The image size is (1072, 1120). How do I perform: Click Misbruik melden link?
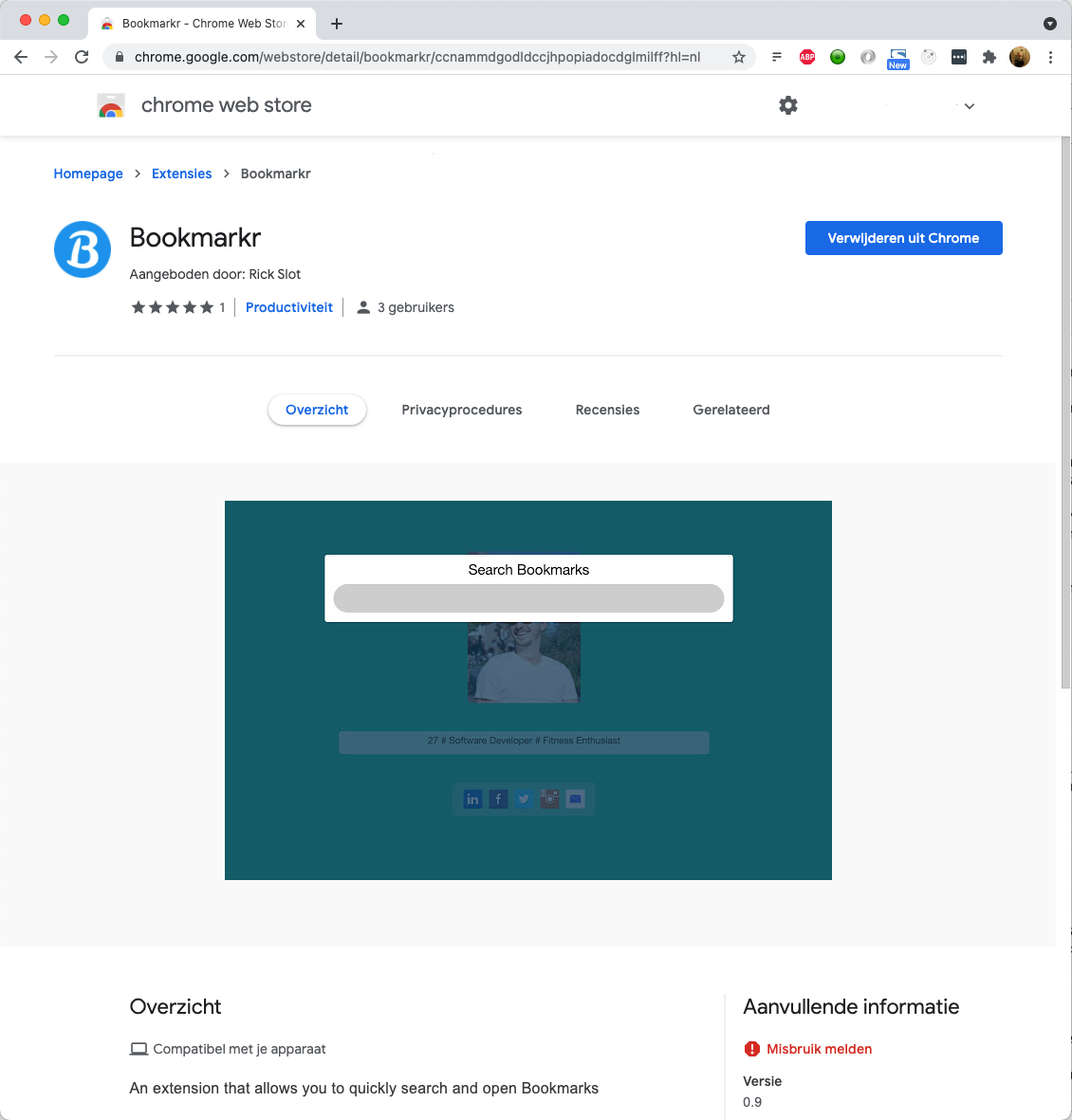819,1049
